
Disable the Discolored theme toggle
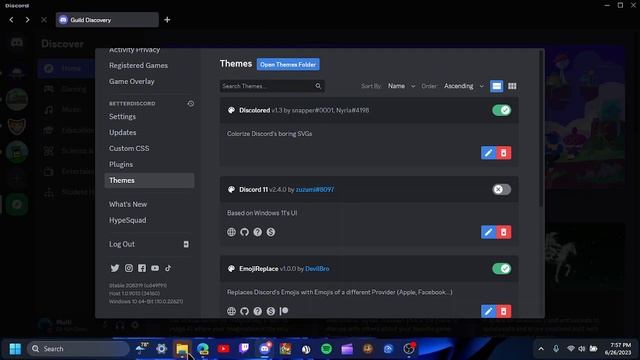coord(501,110)
